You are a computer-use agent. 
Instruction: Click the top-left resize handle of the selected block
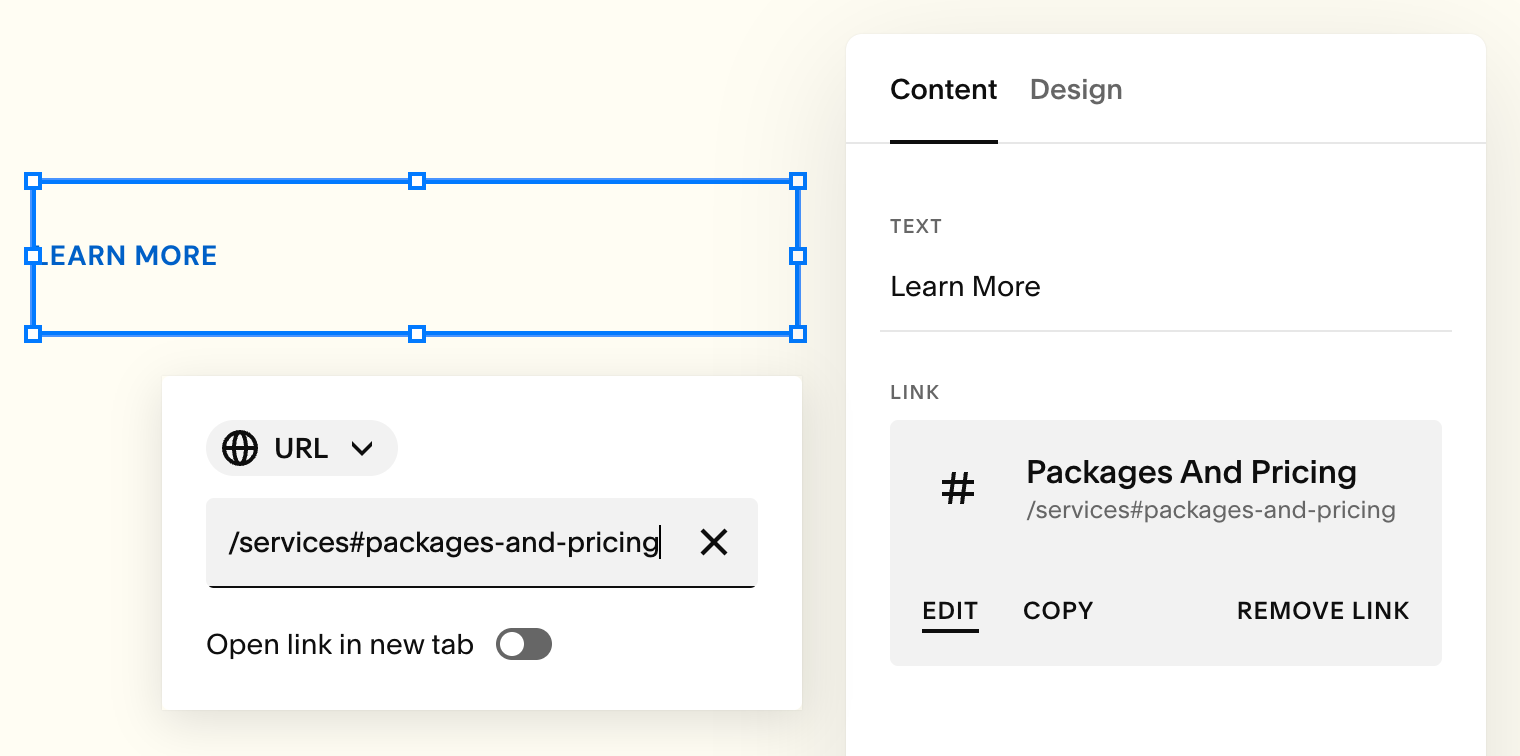point(33,181)
